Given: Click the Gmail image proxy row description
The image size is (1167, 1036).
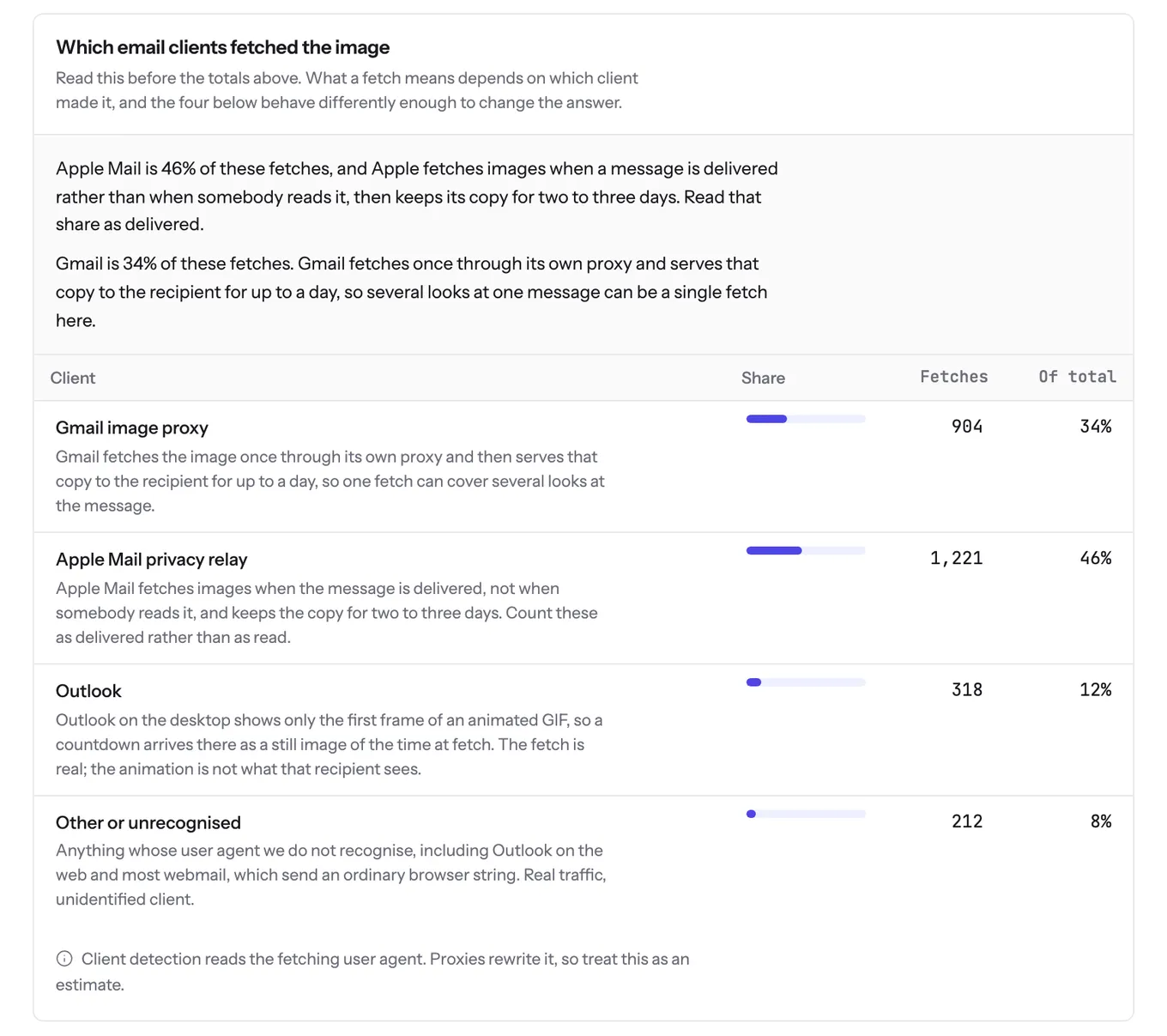Looking at the screenshot, I should click(330, 482).
